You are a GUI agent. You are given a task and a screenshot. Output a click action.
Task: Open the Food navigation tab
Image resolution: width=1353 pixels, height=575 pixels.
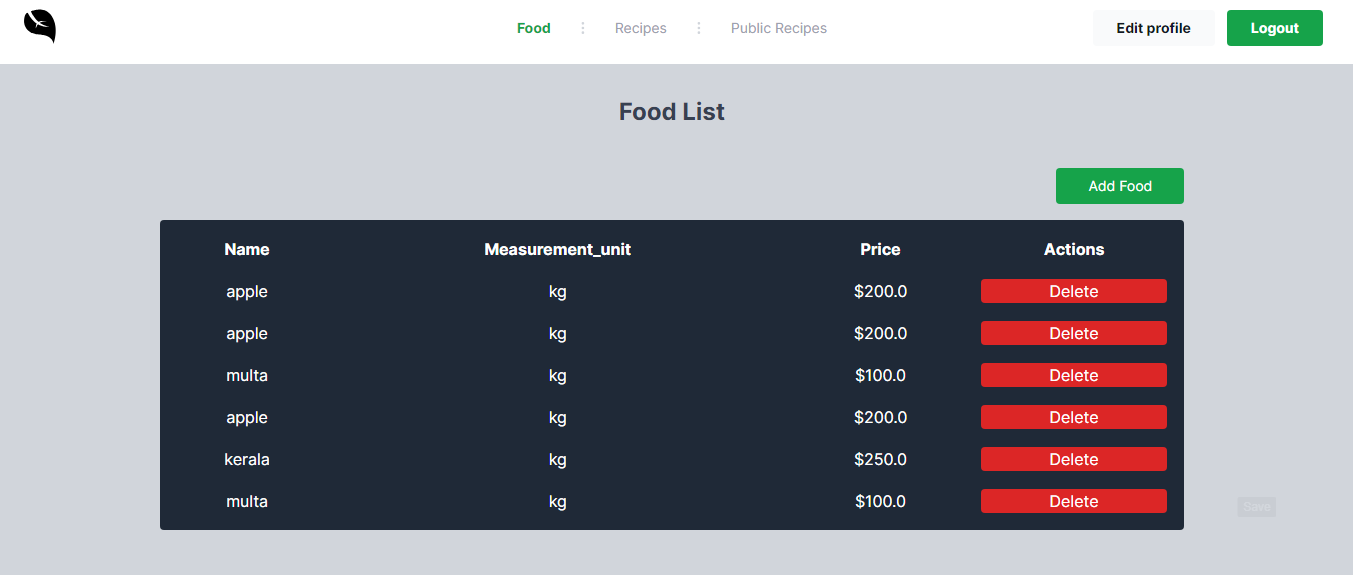[533, 28]
